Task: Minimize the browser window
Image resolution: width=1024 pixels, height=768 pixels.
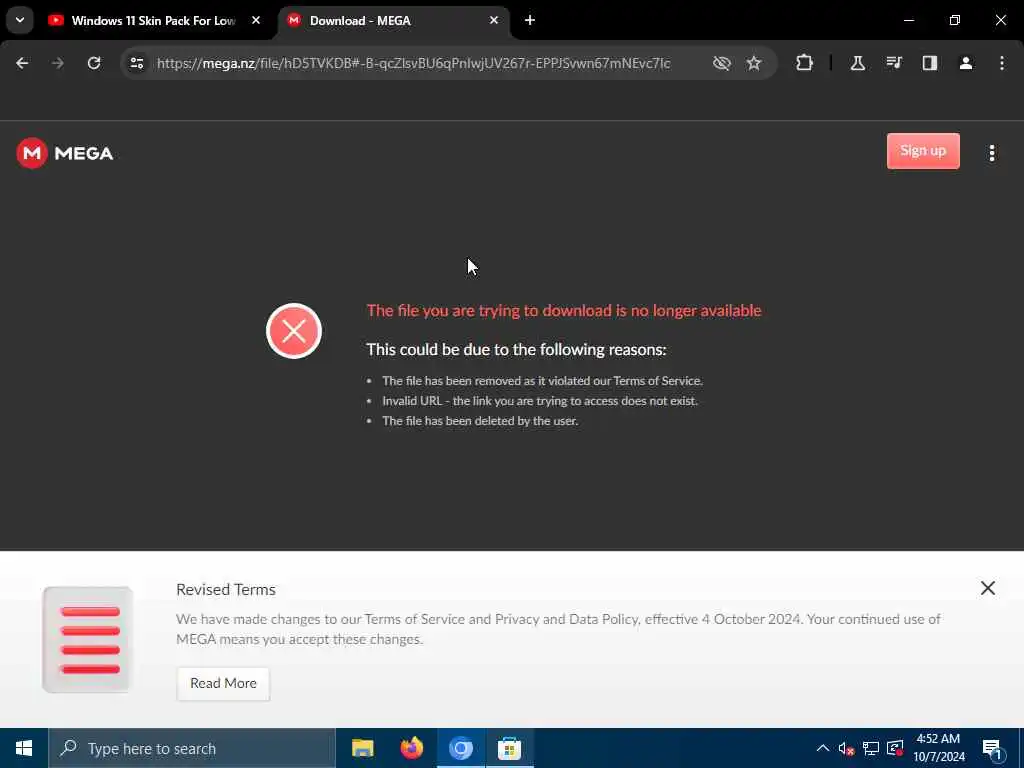Action: pos(908,20)
